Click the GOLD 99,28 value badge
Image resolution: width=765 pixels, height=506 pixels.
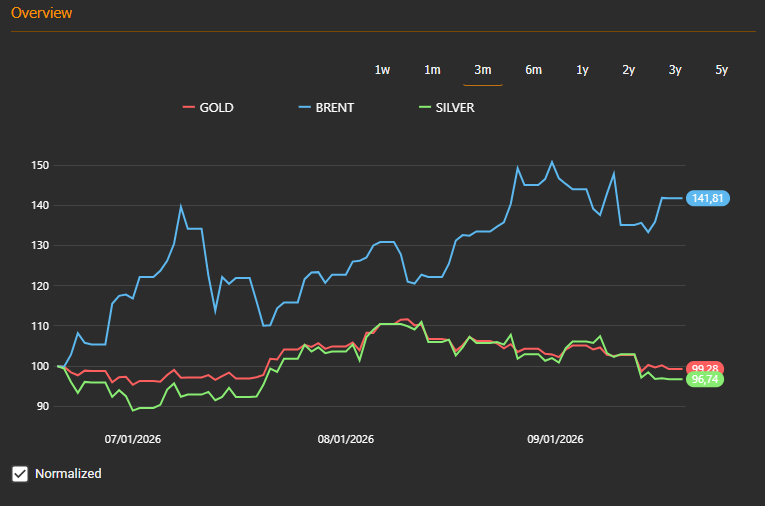pos(705,367)
